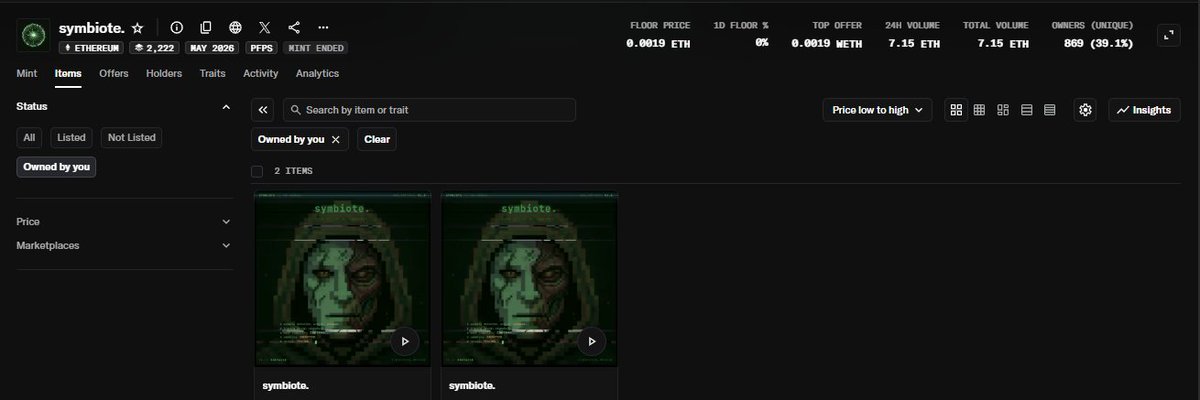Toggle the 'Owned by you' status filter in sidebar
1200x400 pixels.
(57, 167)
